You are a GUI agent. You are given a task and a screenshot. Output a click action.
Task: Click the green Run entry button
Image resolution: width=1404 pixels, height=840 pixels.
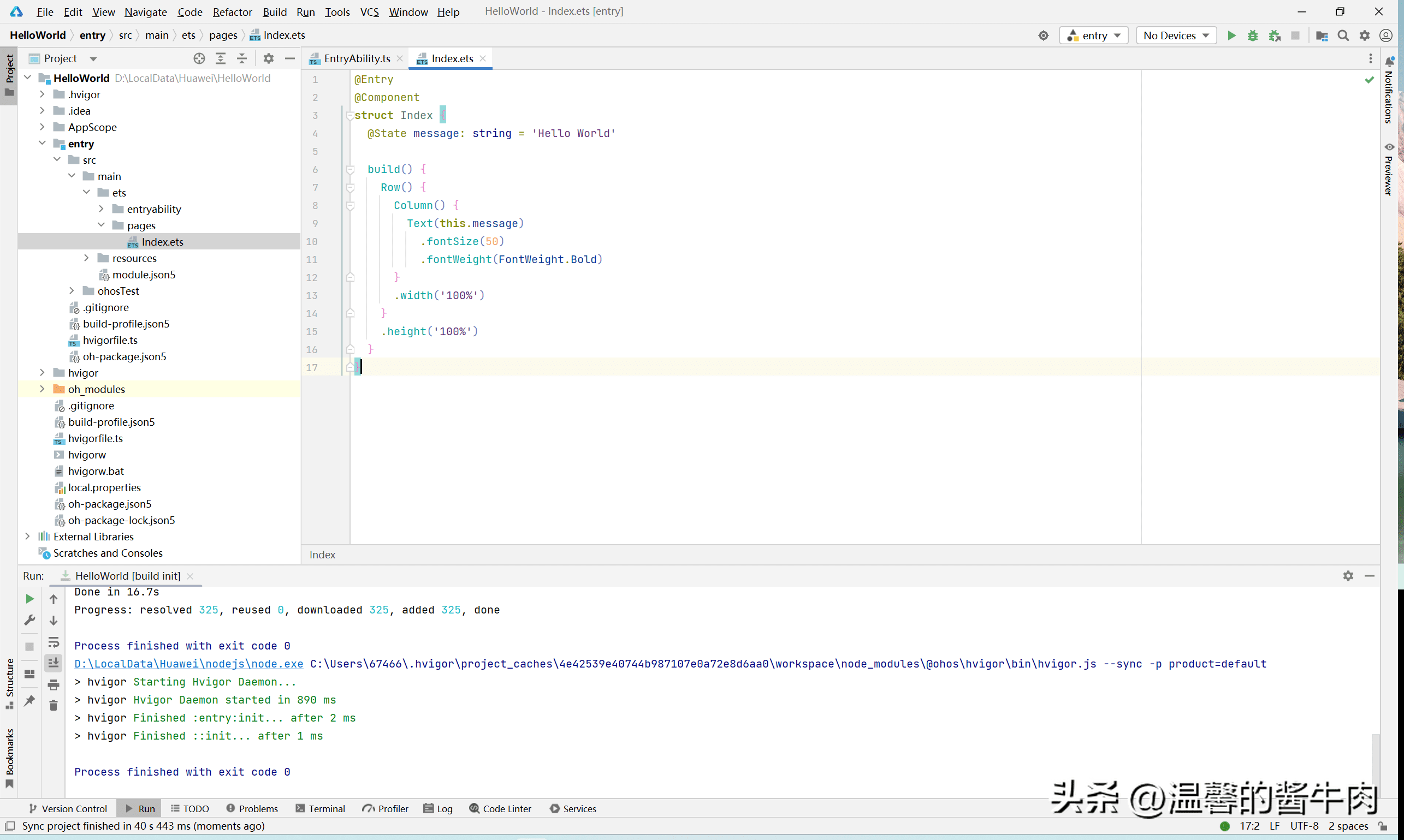pos(1231,35)
